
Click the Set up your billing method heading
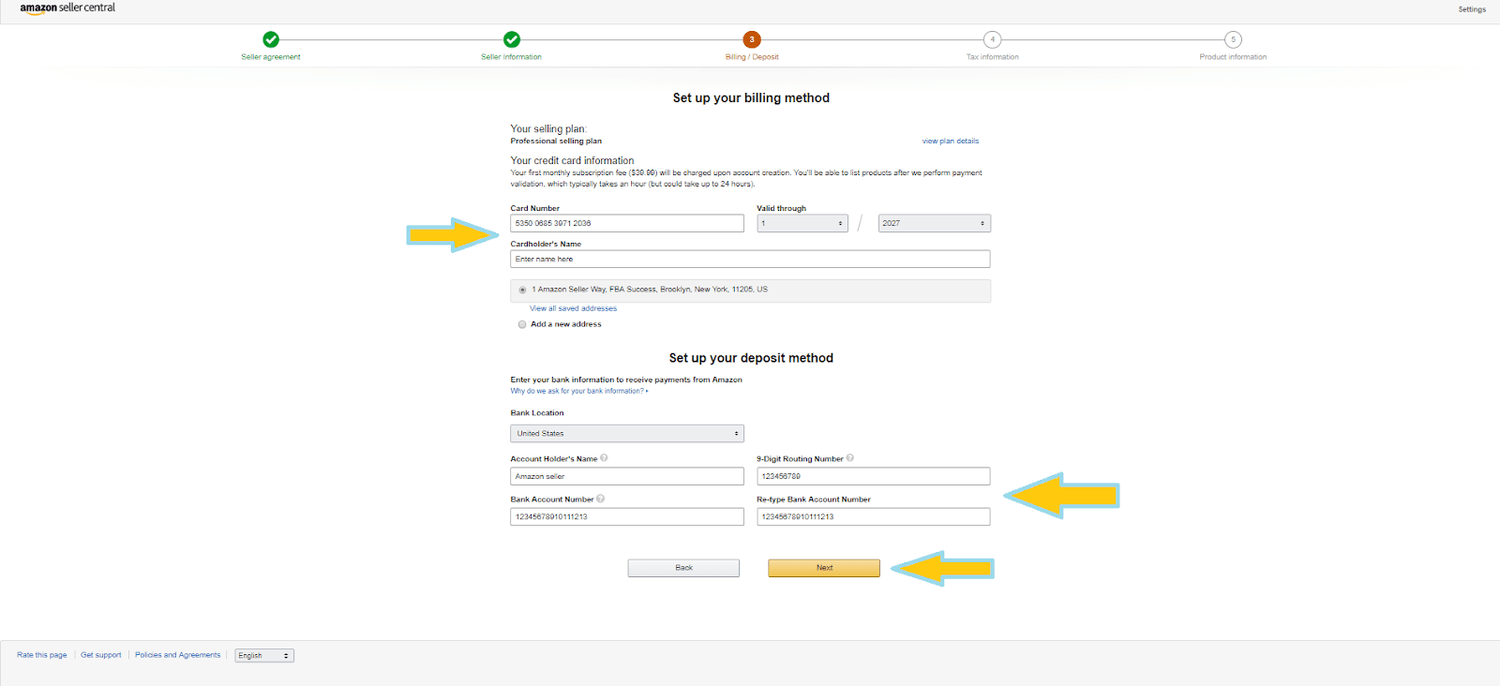point(751,98)
